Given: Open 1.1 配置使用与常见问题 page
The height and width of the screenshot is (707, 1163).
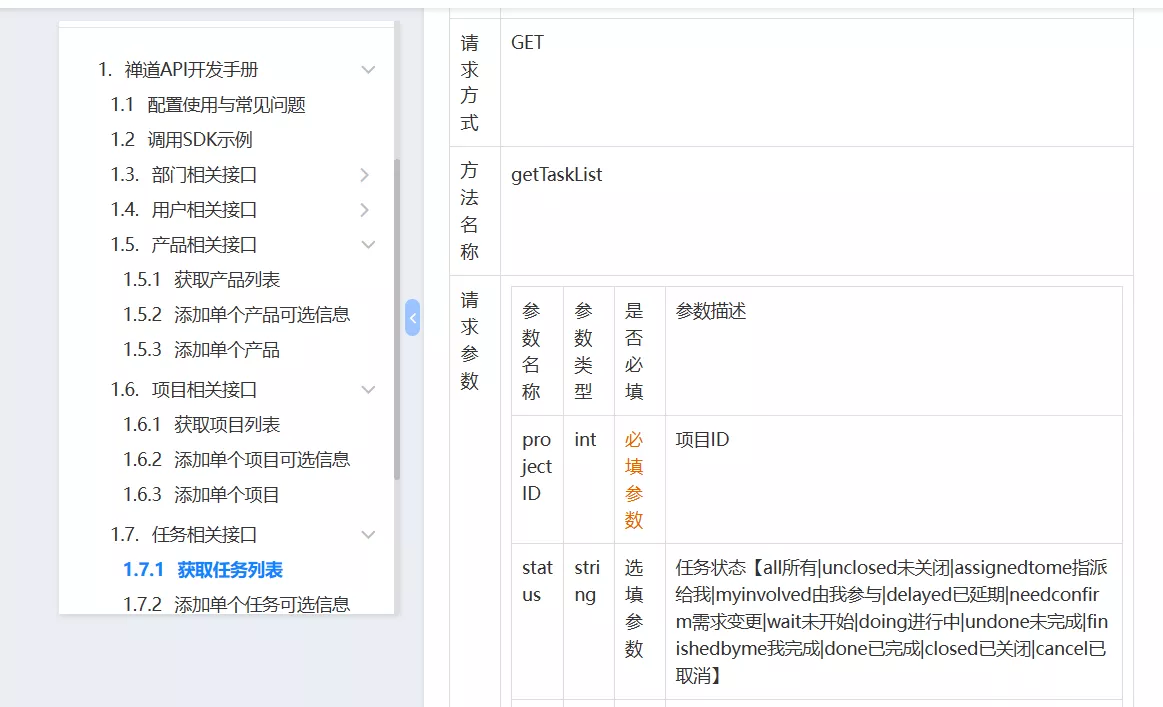Looking at the screenshot, I should [208, 105].
